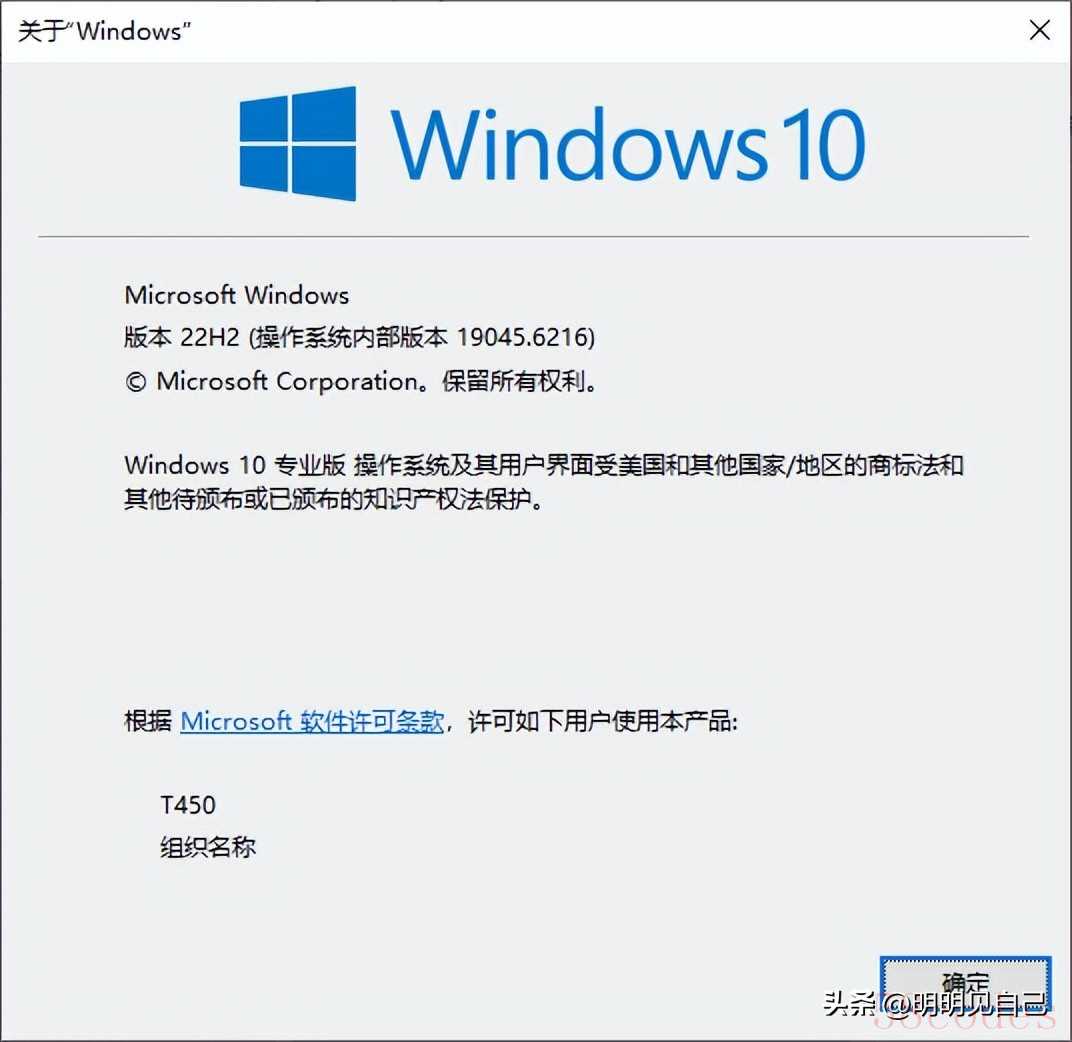This screenshot has height=1042, width=1072.
Task: Click the 根据 text before the license link
Action: coord(148,721)
